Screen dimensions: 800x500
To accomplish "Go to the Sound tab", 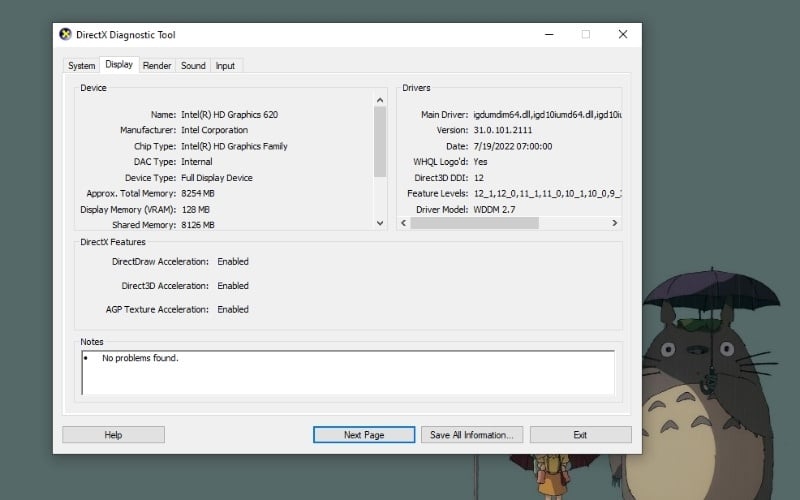I will point(193,66).
